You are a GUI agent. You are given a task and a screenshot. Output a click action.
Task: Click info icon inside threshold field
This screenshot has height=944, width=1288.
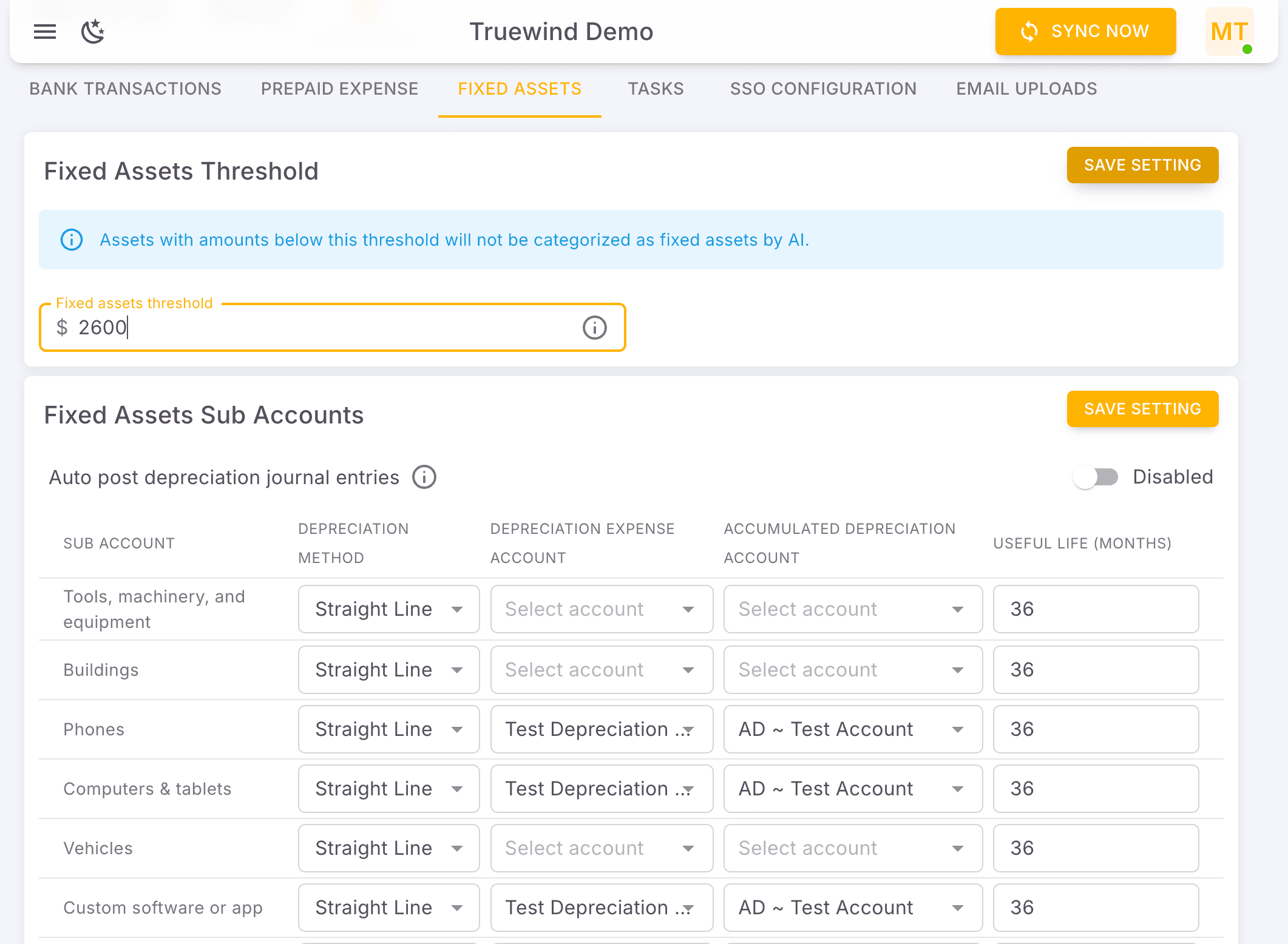[x=594, y=328]
